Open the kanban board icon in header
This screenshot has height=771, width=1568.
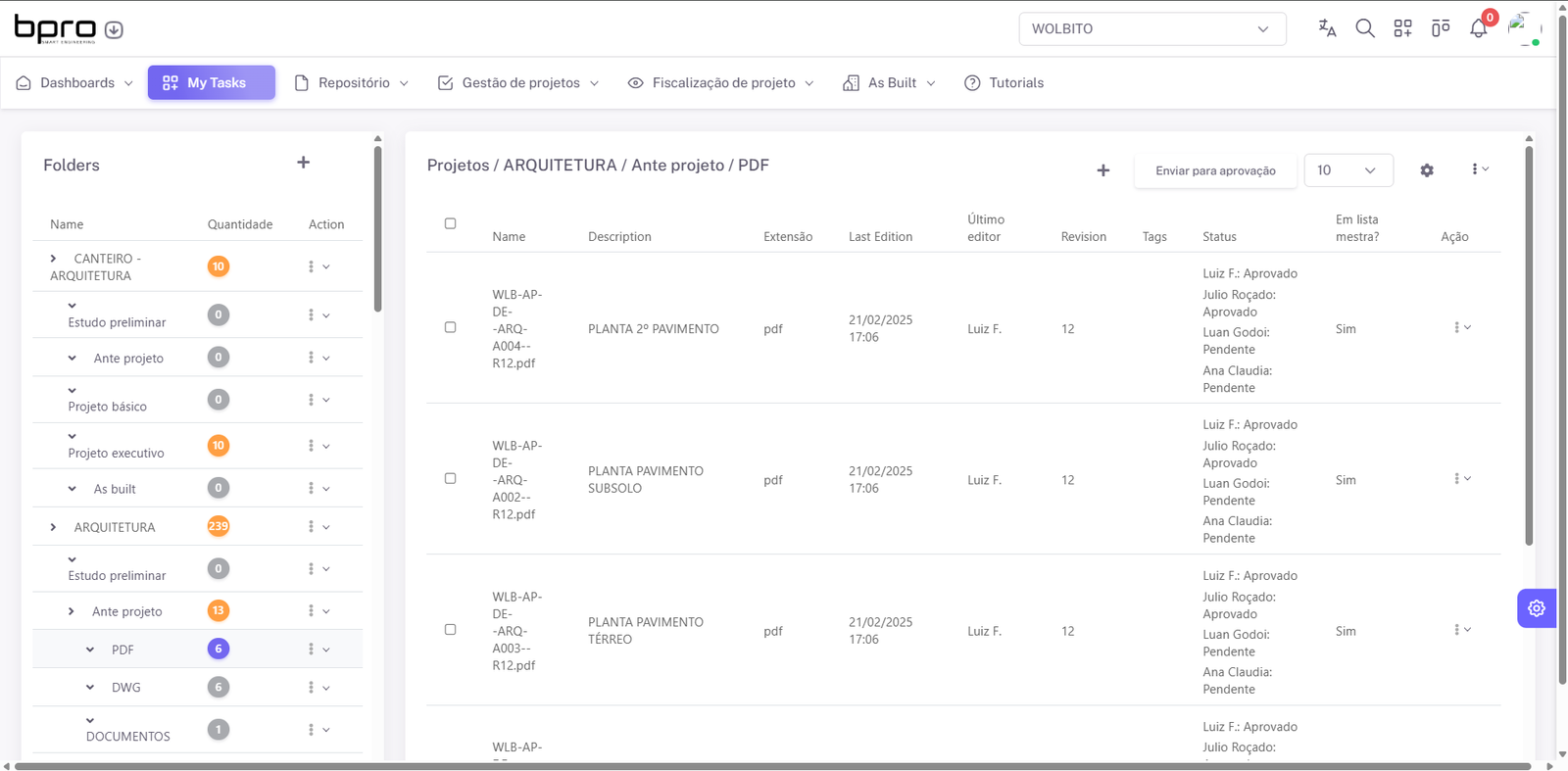[1441, 28]
